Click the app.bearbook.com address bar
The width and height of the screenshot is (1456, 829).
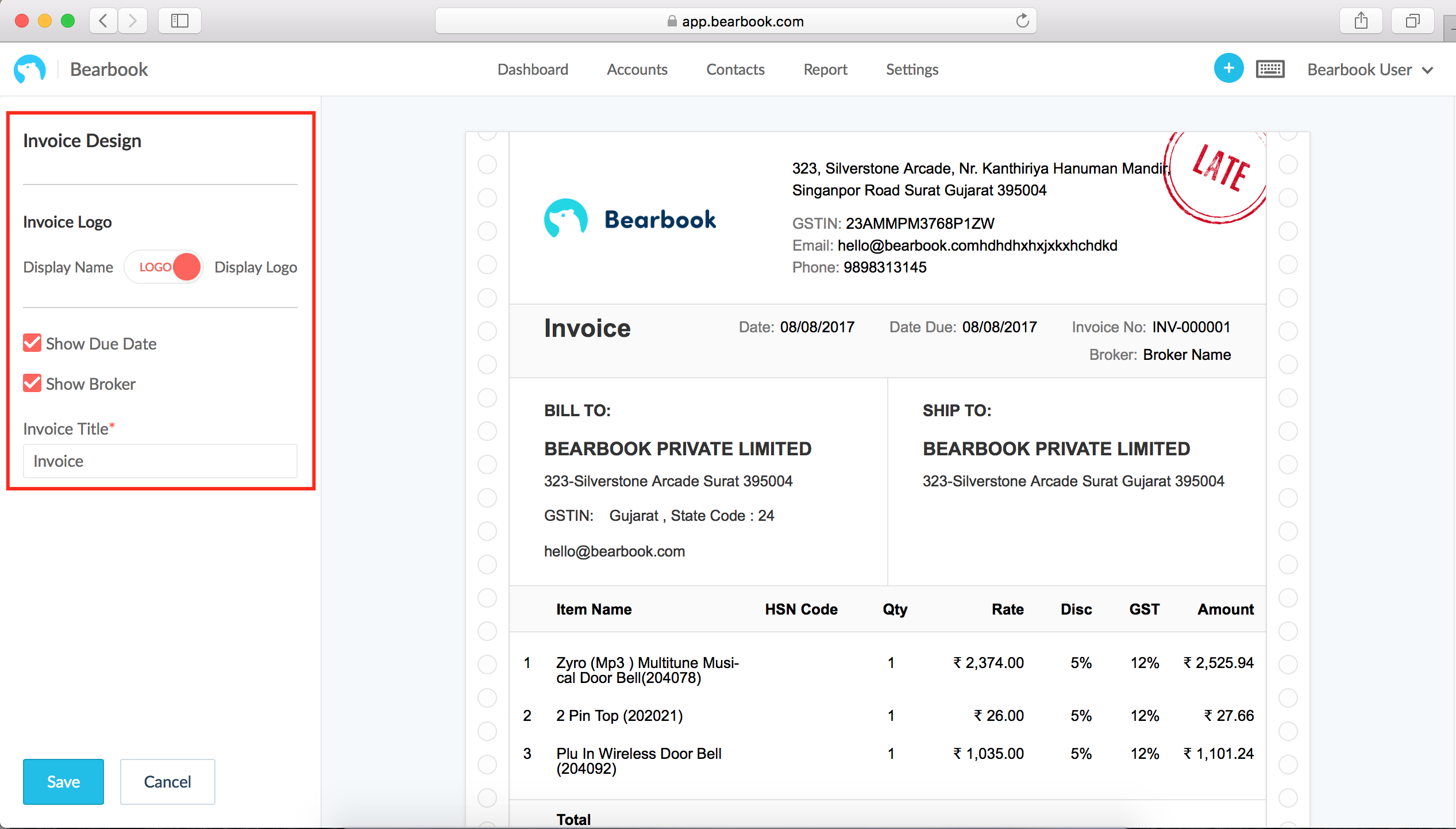[x=735, y=21]
